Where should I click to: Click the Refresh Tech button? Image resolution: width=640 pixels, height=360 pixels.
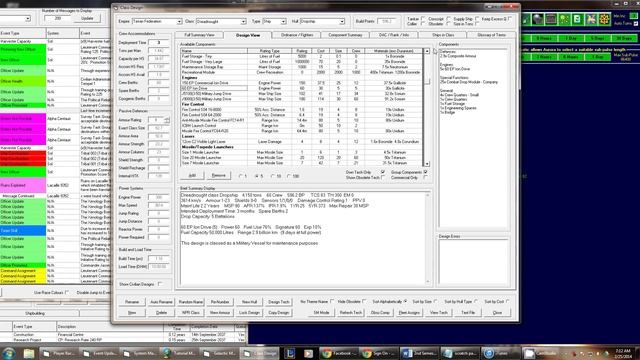pyautogui.click(x=351, y=313)
